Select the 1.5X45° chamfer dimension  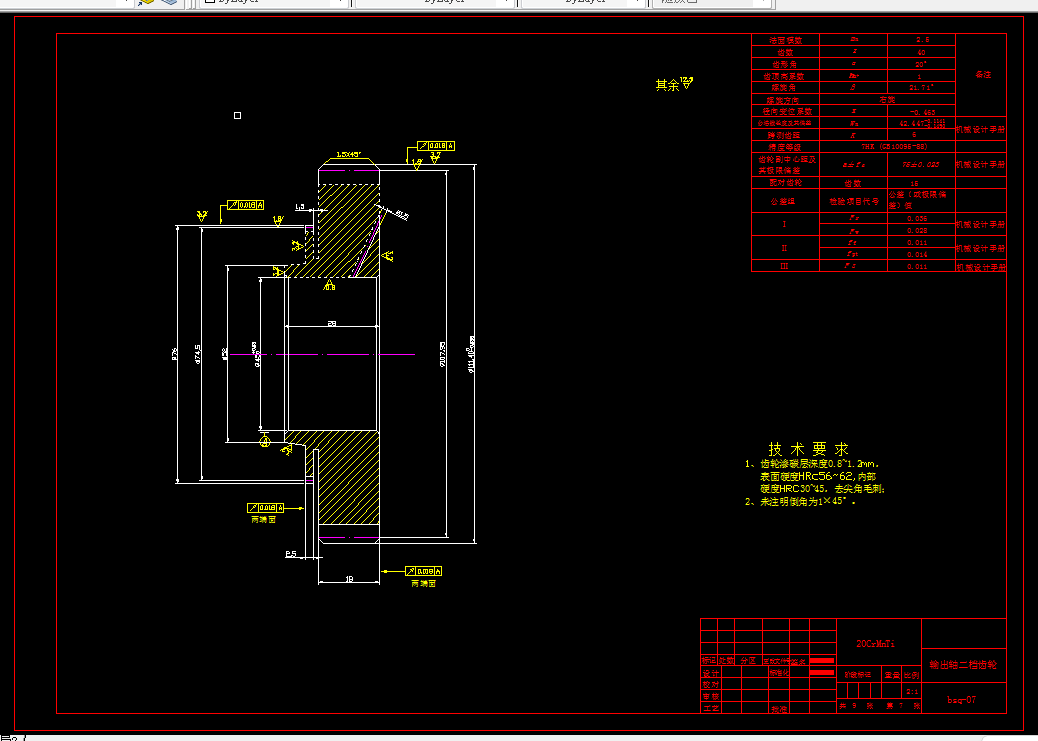[x=349, y=154]
